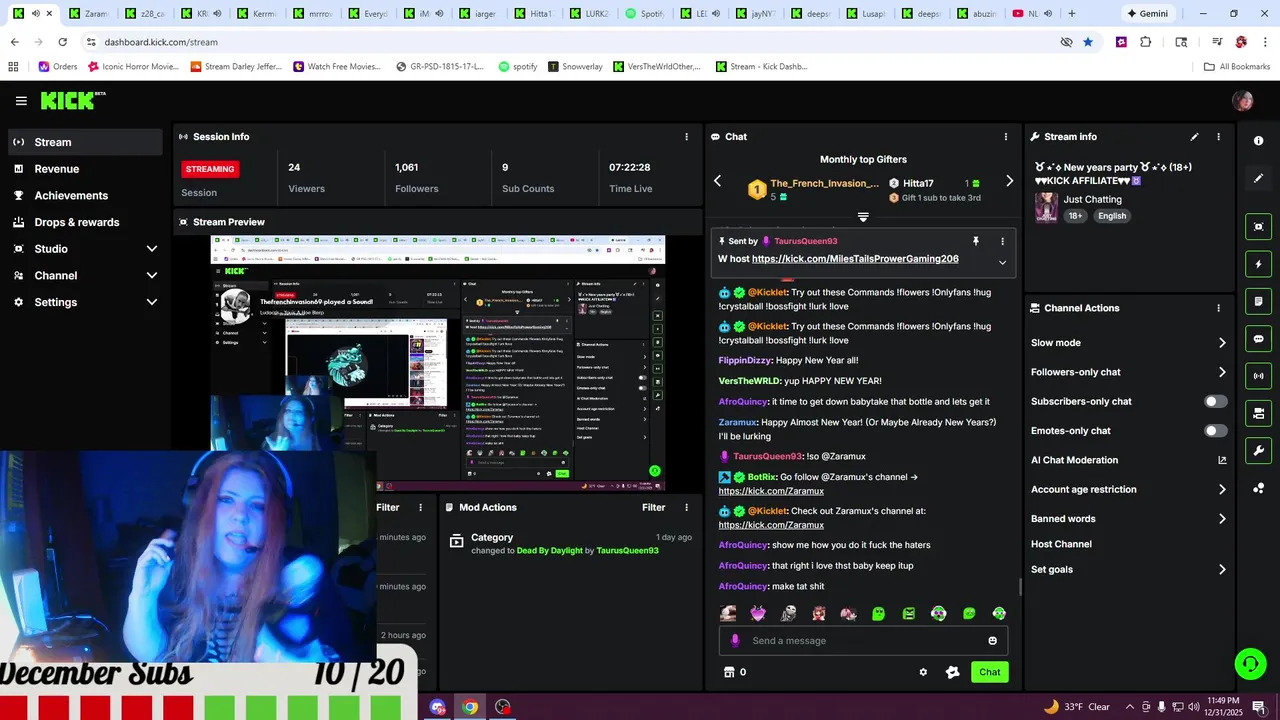Viewport: 1280px width, 720px height.
Task: Open Chrome from the Windows taskbar
Action: pyautogui.click(x=470, y=707)
